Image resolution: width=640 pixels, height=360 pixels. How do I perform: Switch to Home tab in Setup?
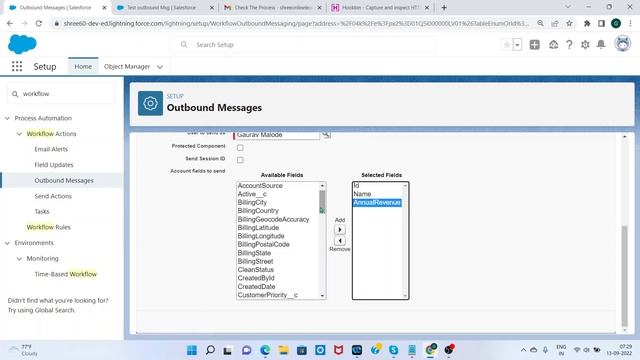click(83, 66)
